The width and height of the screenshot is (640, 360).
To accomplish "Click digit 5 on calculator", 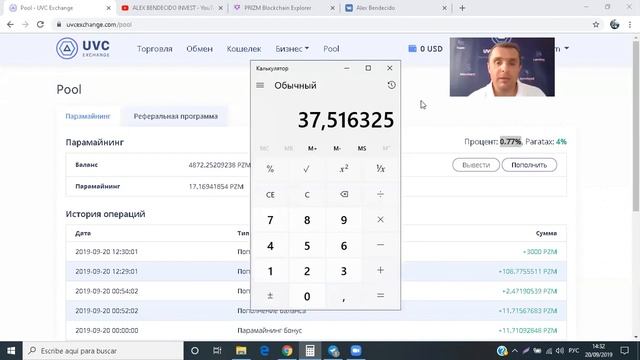I will [x=307, y=246].
